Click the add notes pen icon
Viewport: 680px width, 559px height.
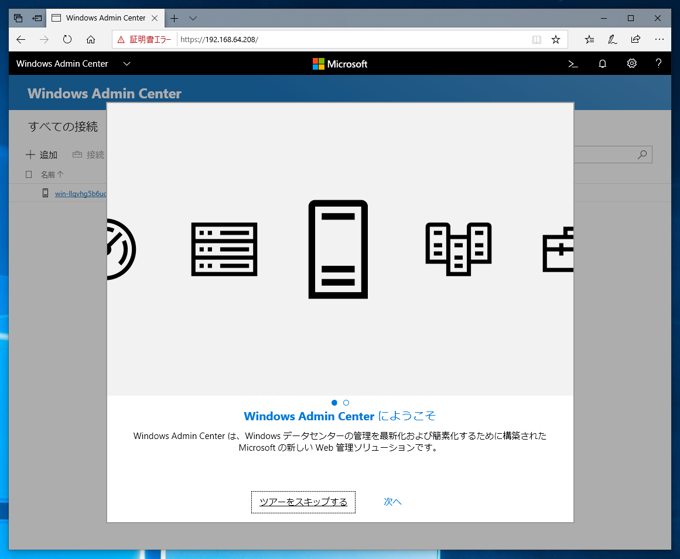point(612,39)
